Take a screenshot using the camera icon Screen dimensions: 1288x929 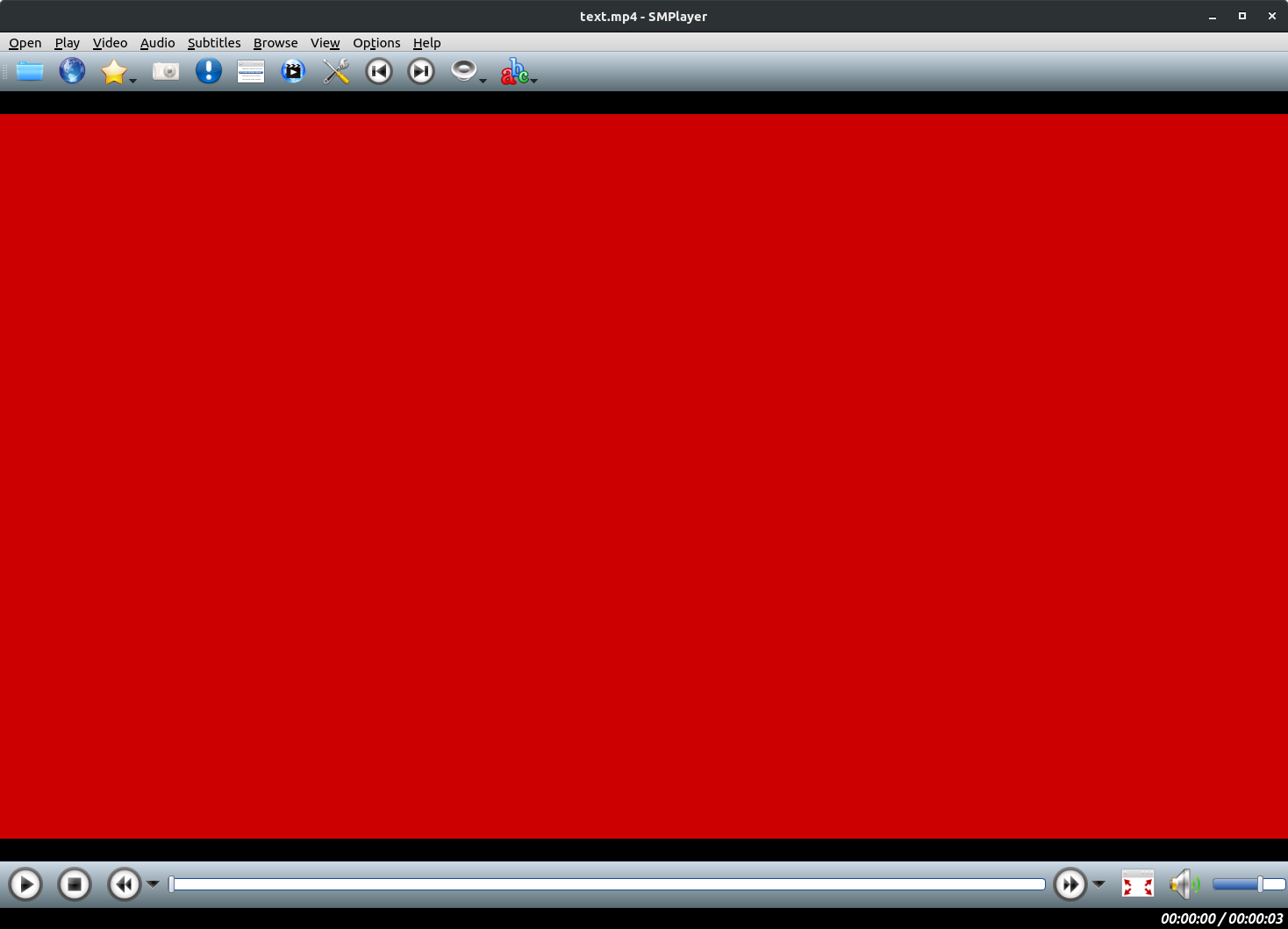pyautogui.click(x=166, y=71)
